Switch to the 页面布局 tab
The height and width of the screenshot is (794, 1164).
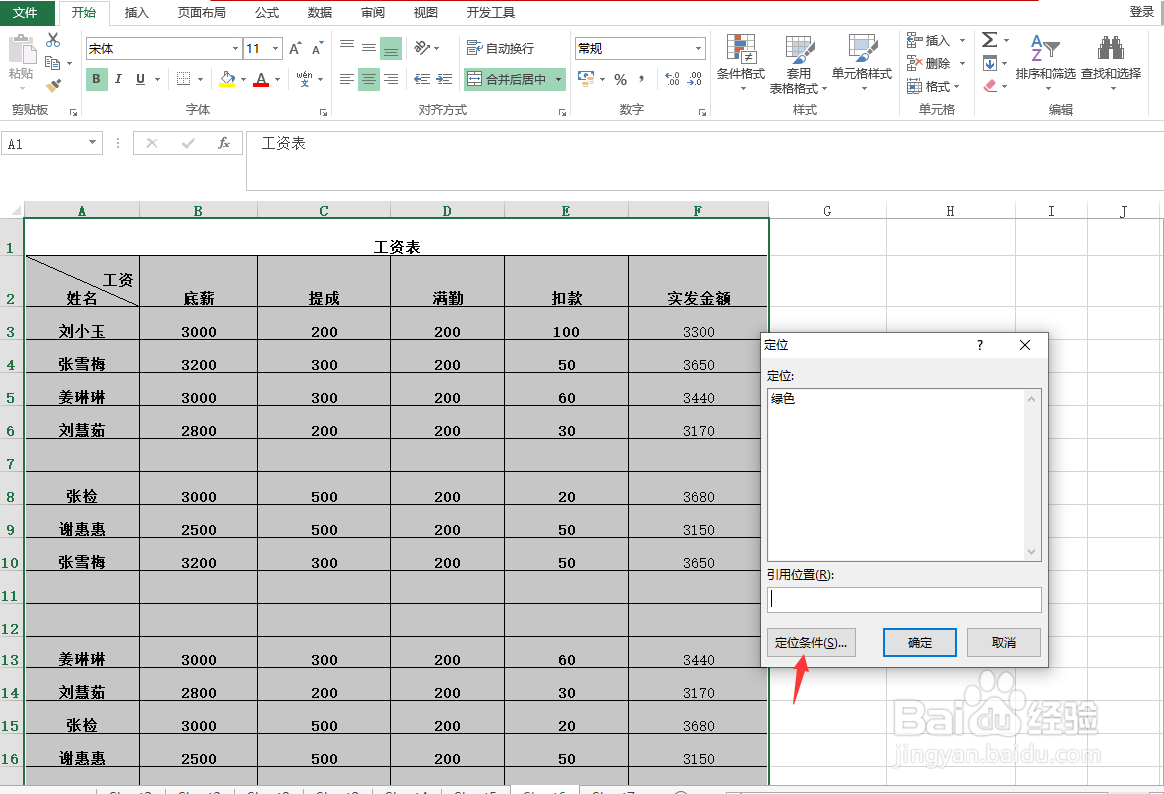pos(202,13)
